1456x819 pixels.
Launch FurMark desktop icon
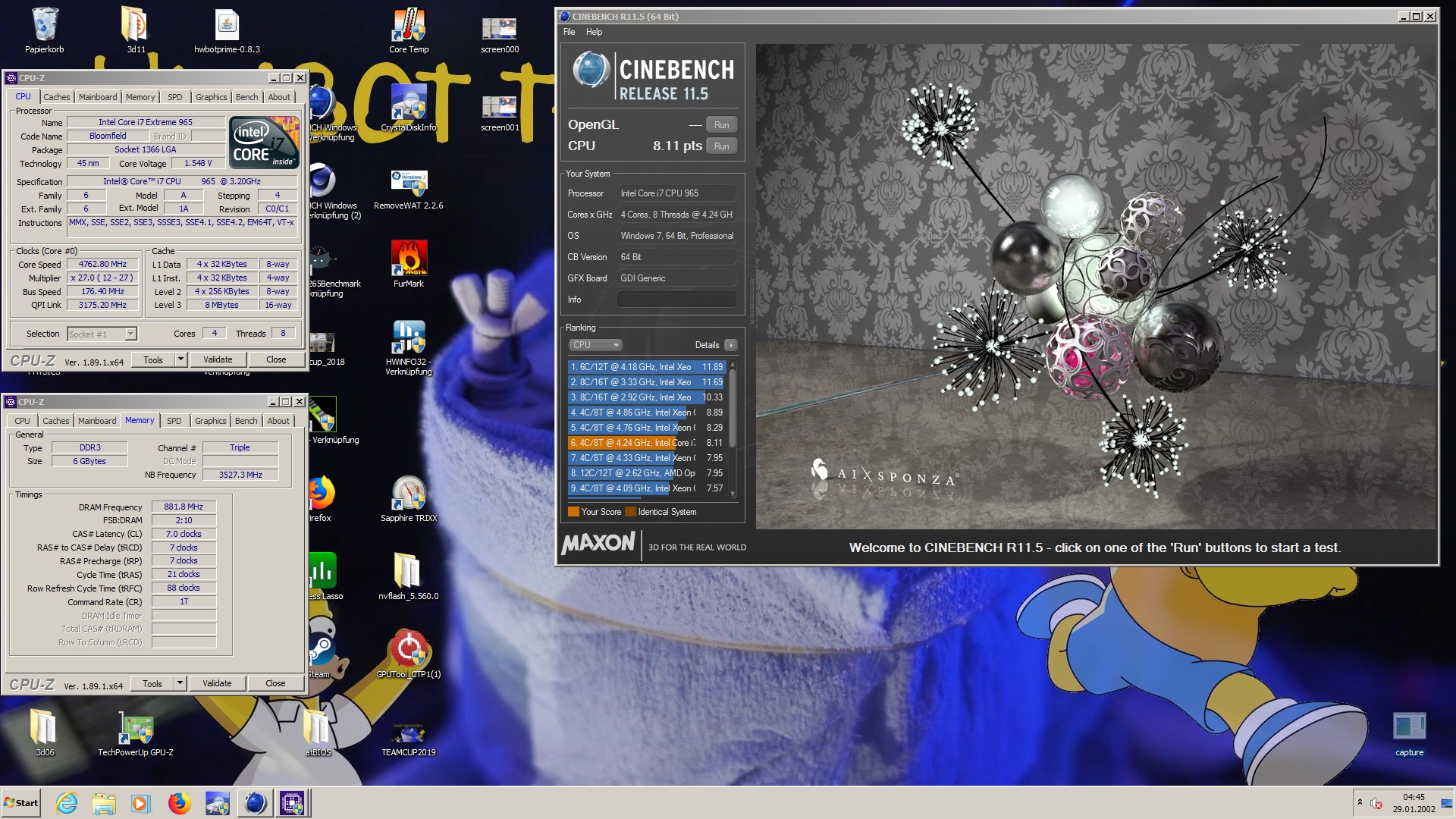[x=409, y=264]
